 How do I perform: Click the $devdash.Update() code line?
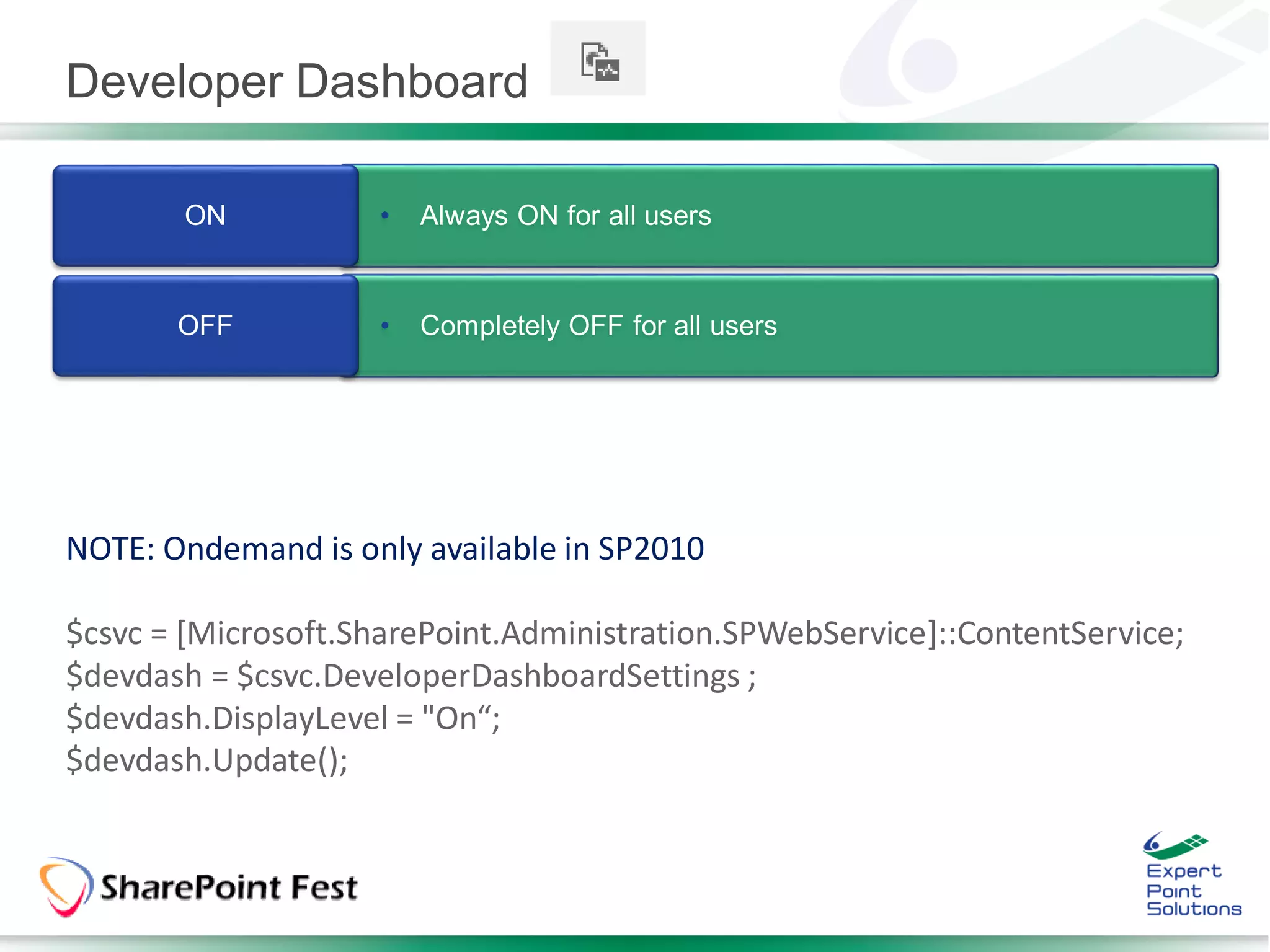click(x=206, y=760)
